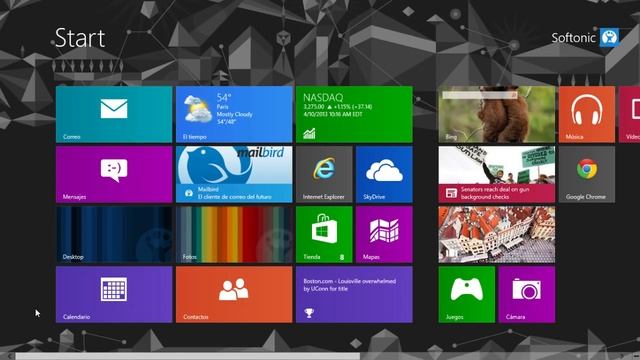Open El tiempo weather tile
Image resolution: width=640 pixels, height=360 pixels.
tap(234, 114)
